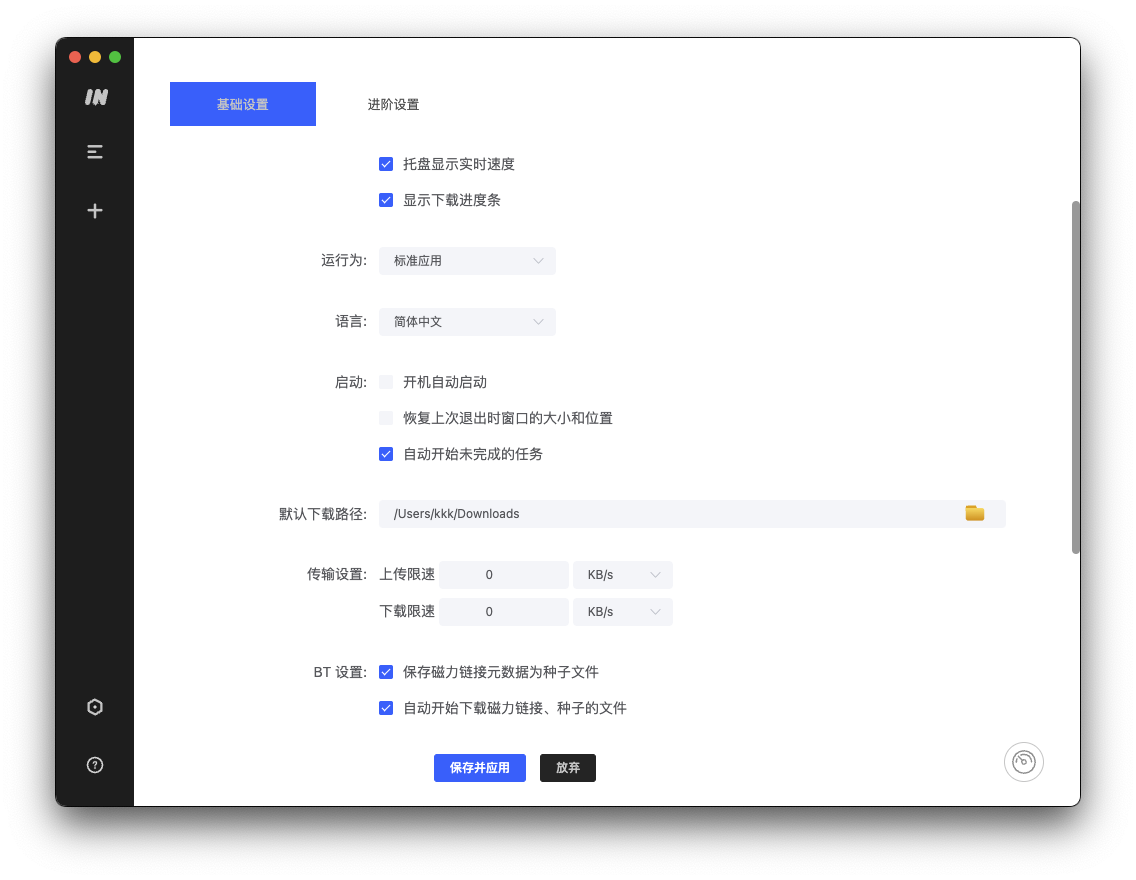The width and height of the screenshot is (1136, 880).
Task: Uncheck 保存磁力链接元数据为种子文件
Action: 386,672
